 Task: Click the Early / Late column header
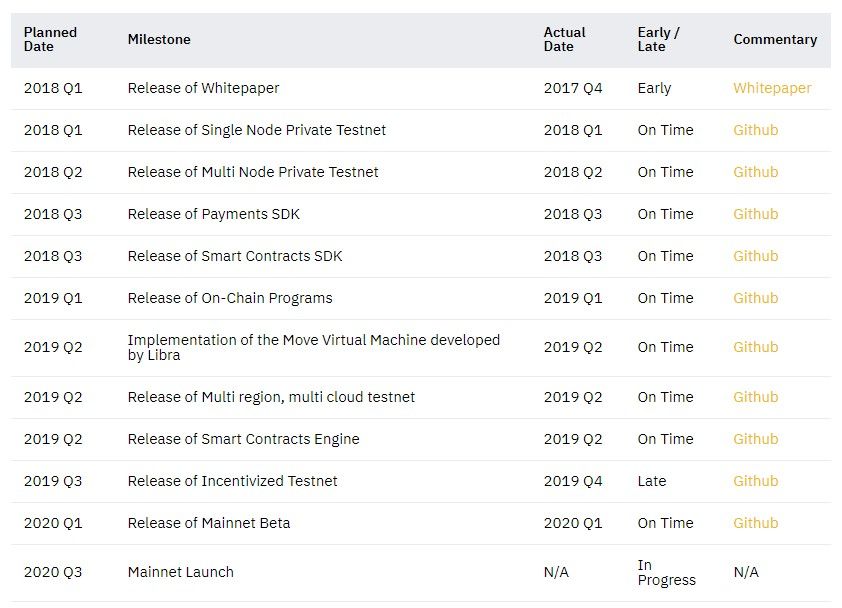(658, 39)
